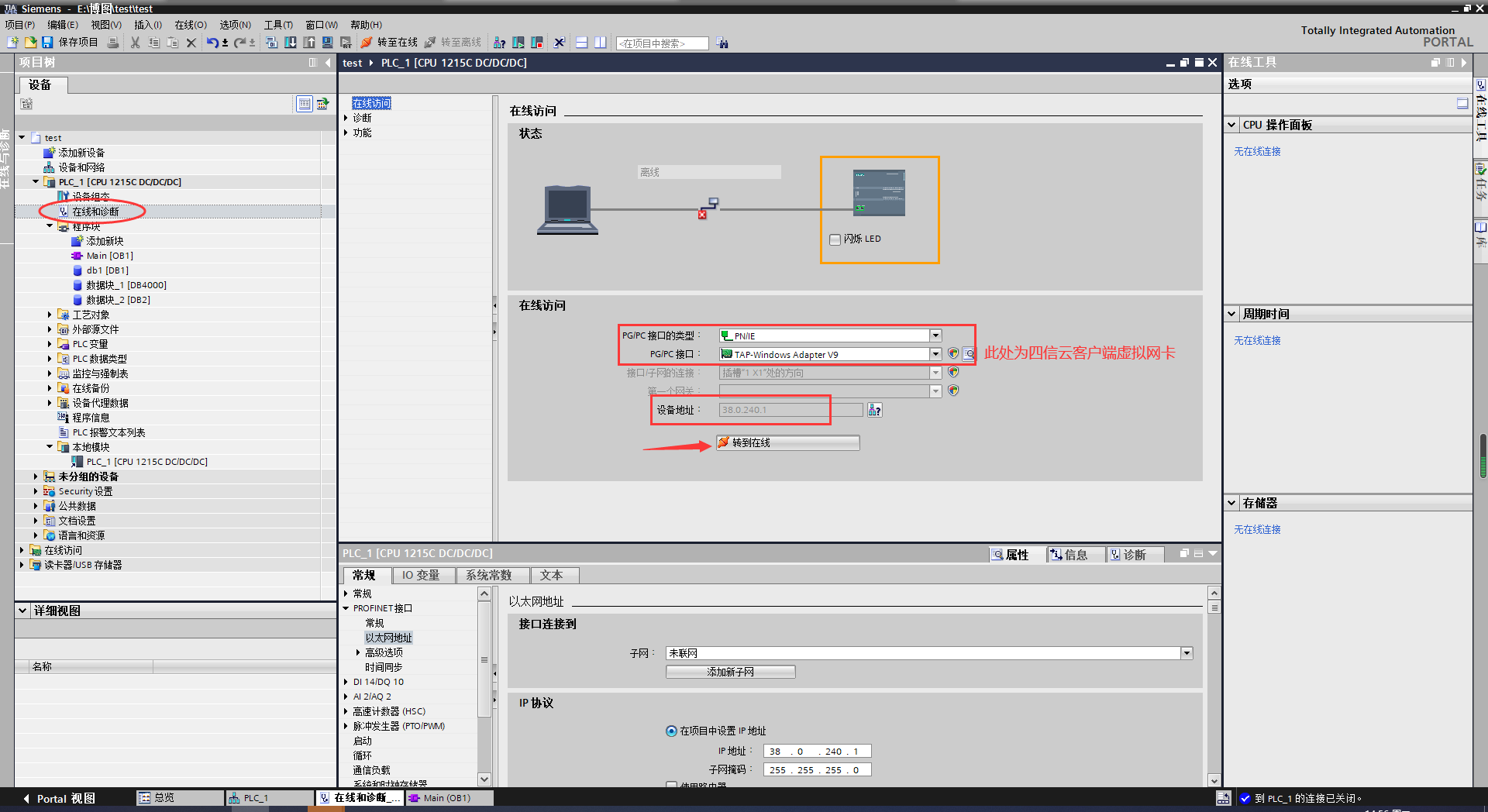
Task: Open the 在线(O) menu
Action: point(191,25)
